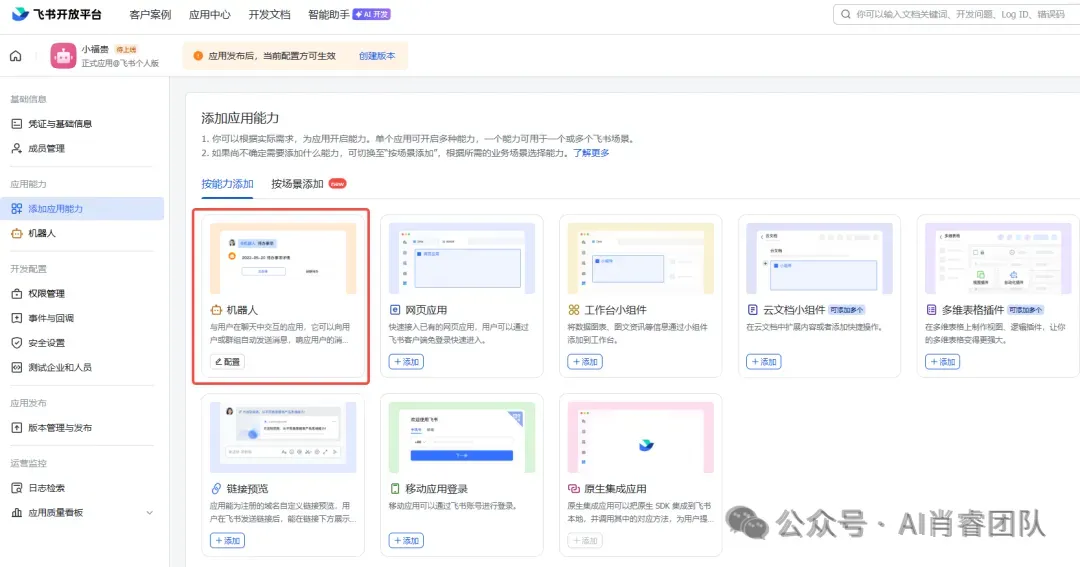Click the 云文档小组件 card title icon
This screenshot has width=1080, height=567.
pyautogui.click(x=752, y=310)
